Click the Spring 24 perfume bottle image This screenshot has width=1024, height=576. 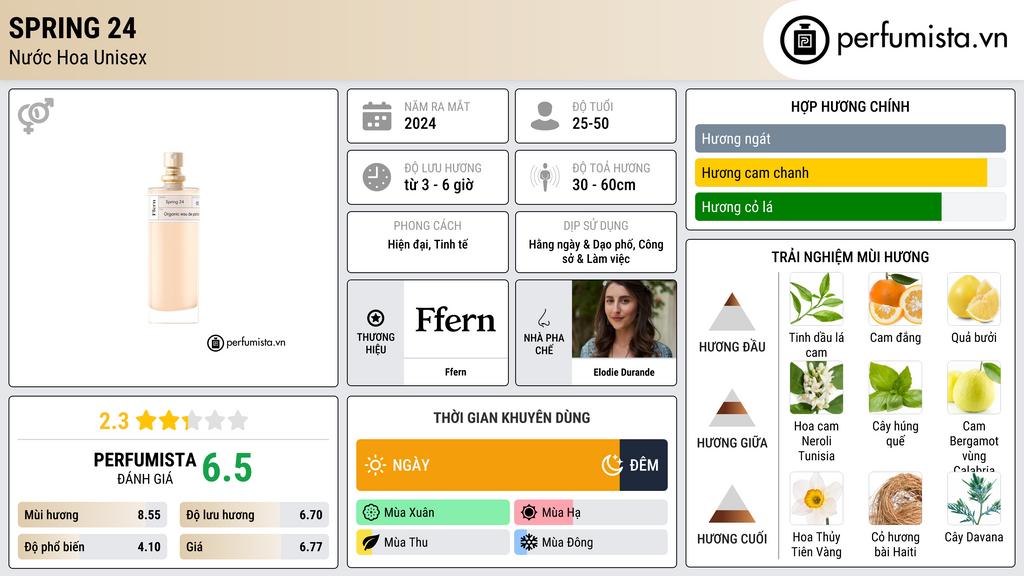coord(173,238)
